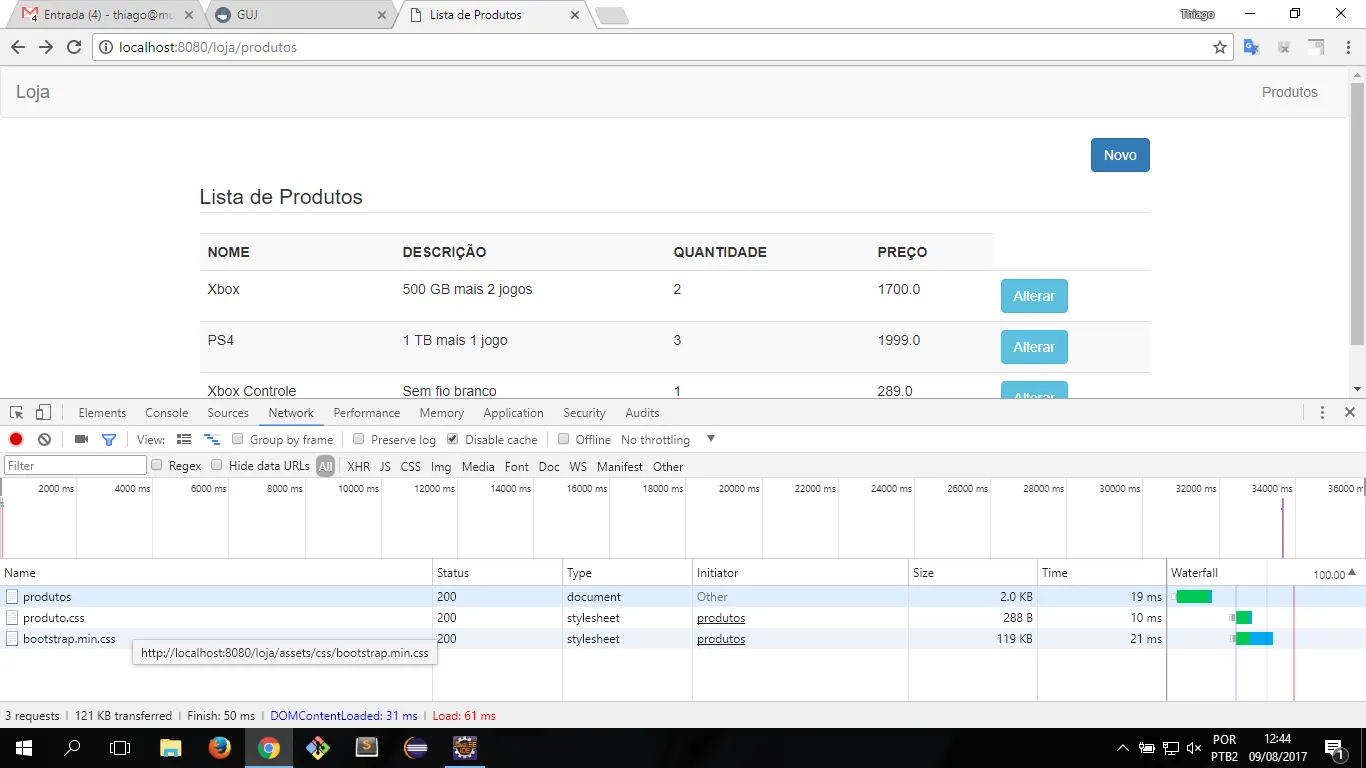Open Sublime Text from the taskbar

point(367,748)
